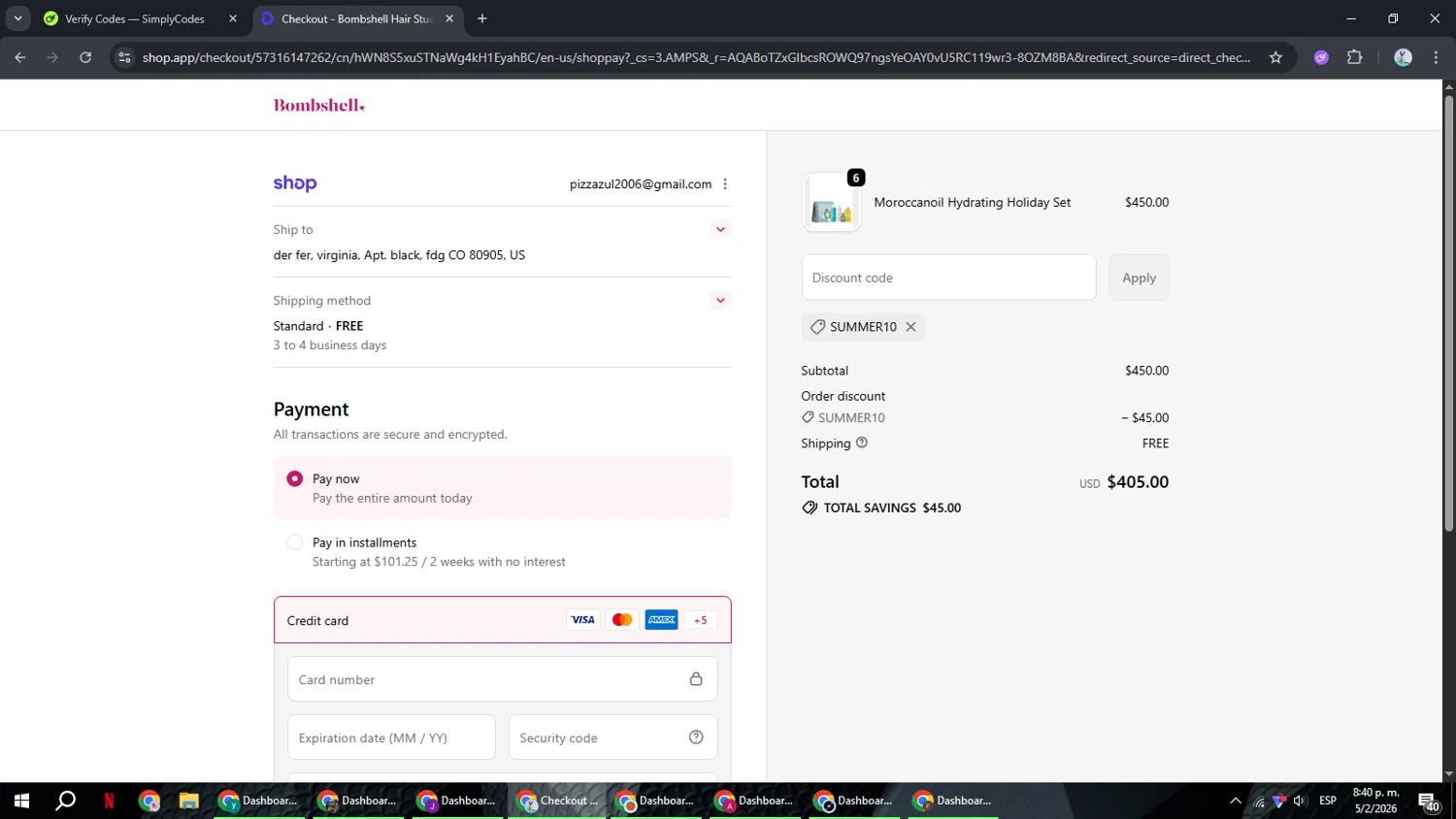
Task: Open the purple extension icon
Action: point(1321,57)
